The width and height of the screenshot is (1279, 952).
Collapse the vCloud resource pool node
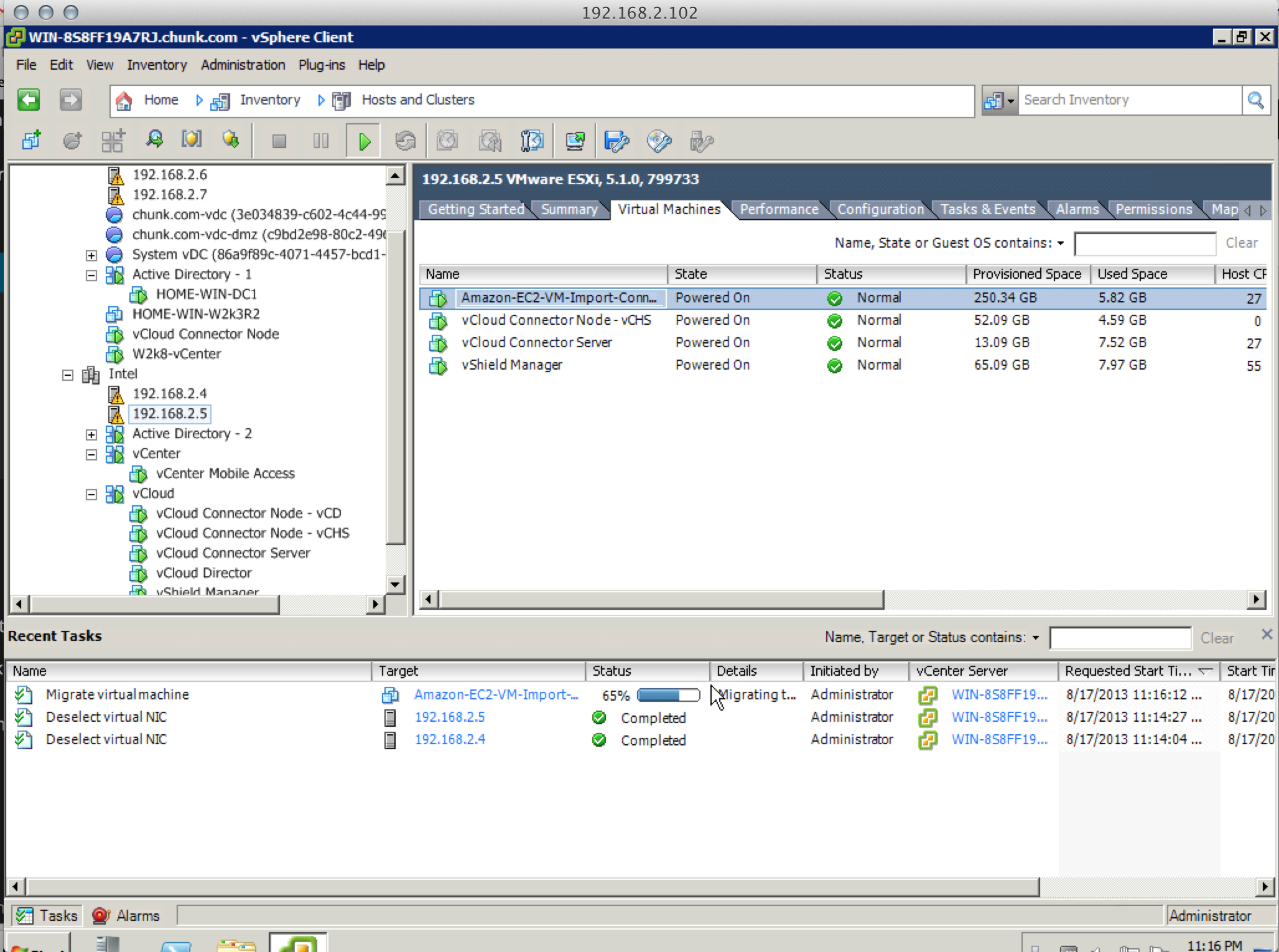(91, 494)
